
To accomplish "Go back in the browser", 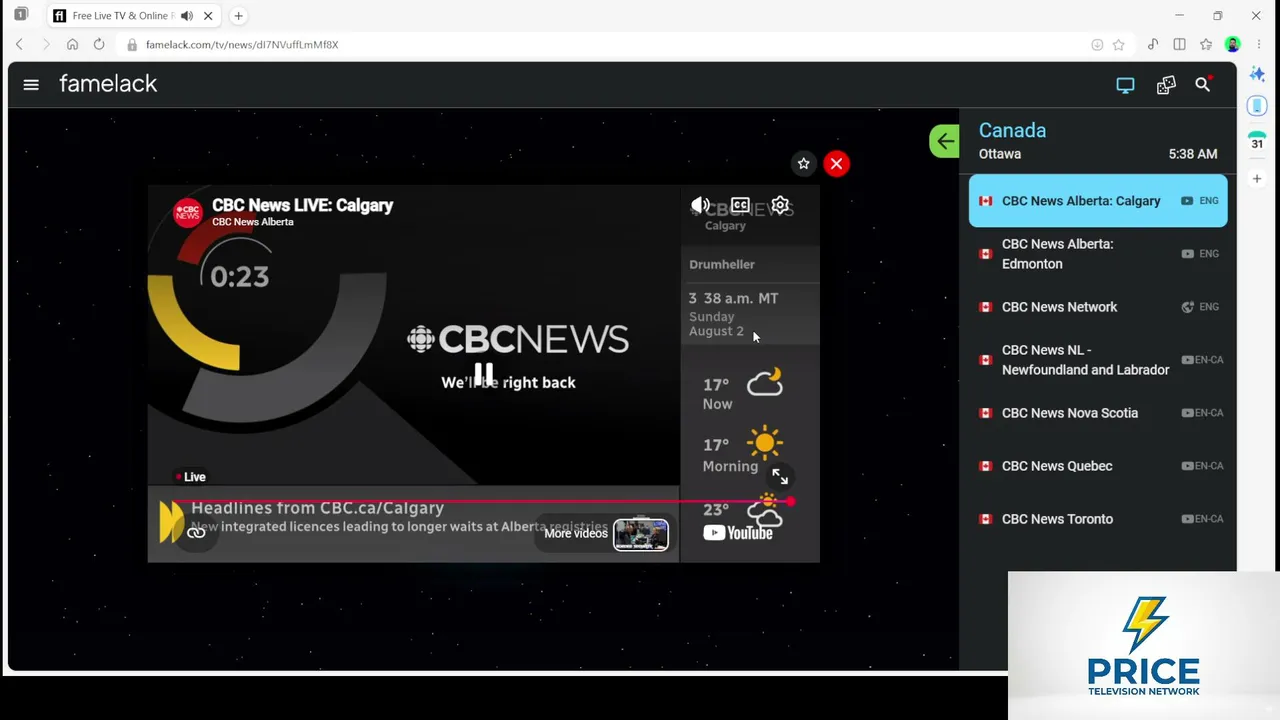I will click(19, 44).
